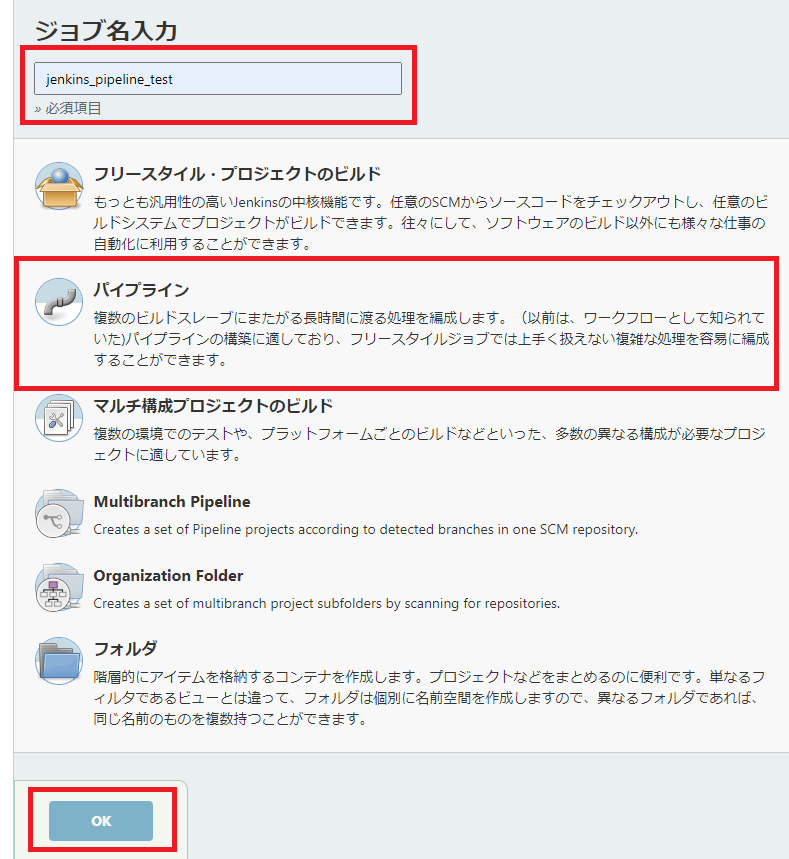Click the パイプライン description text

431,339
